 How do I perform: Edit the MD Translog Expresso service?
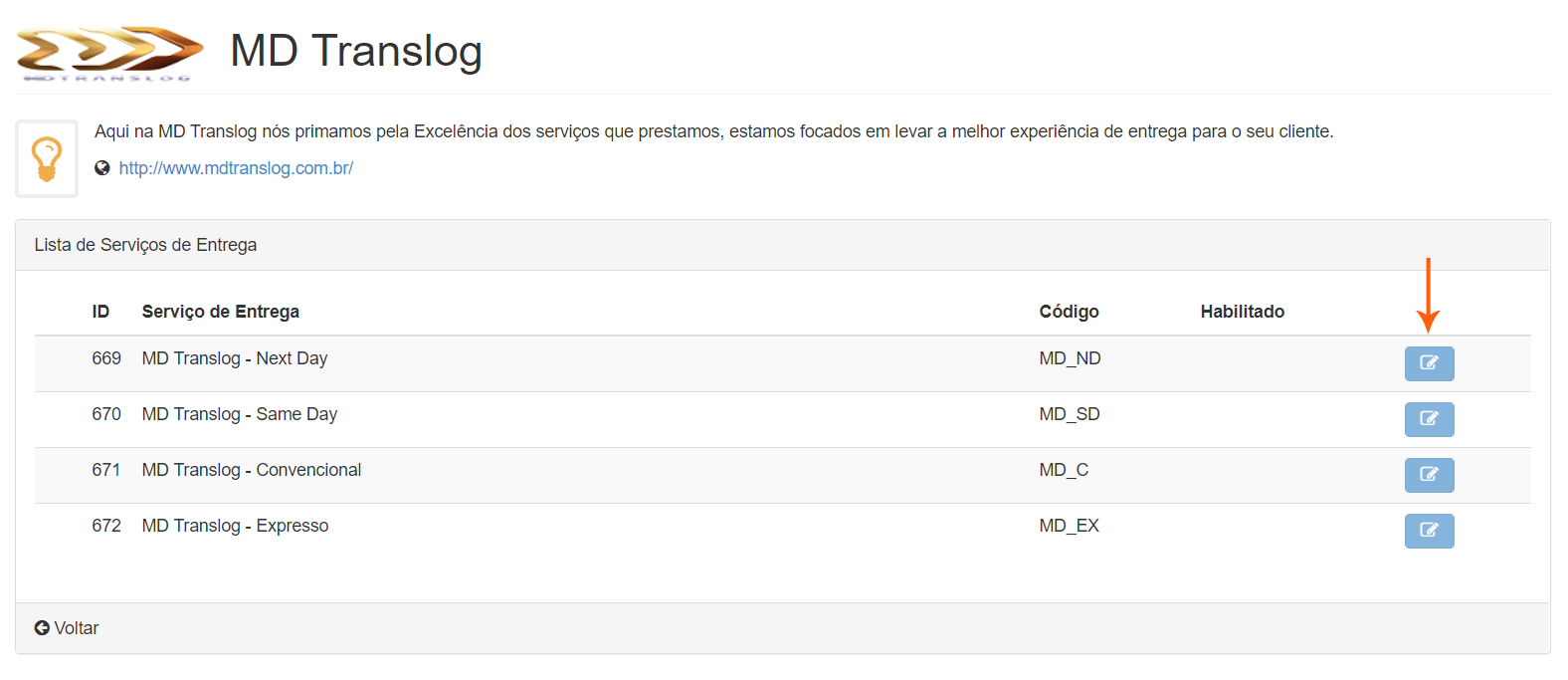(1429, 531)
